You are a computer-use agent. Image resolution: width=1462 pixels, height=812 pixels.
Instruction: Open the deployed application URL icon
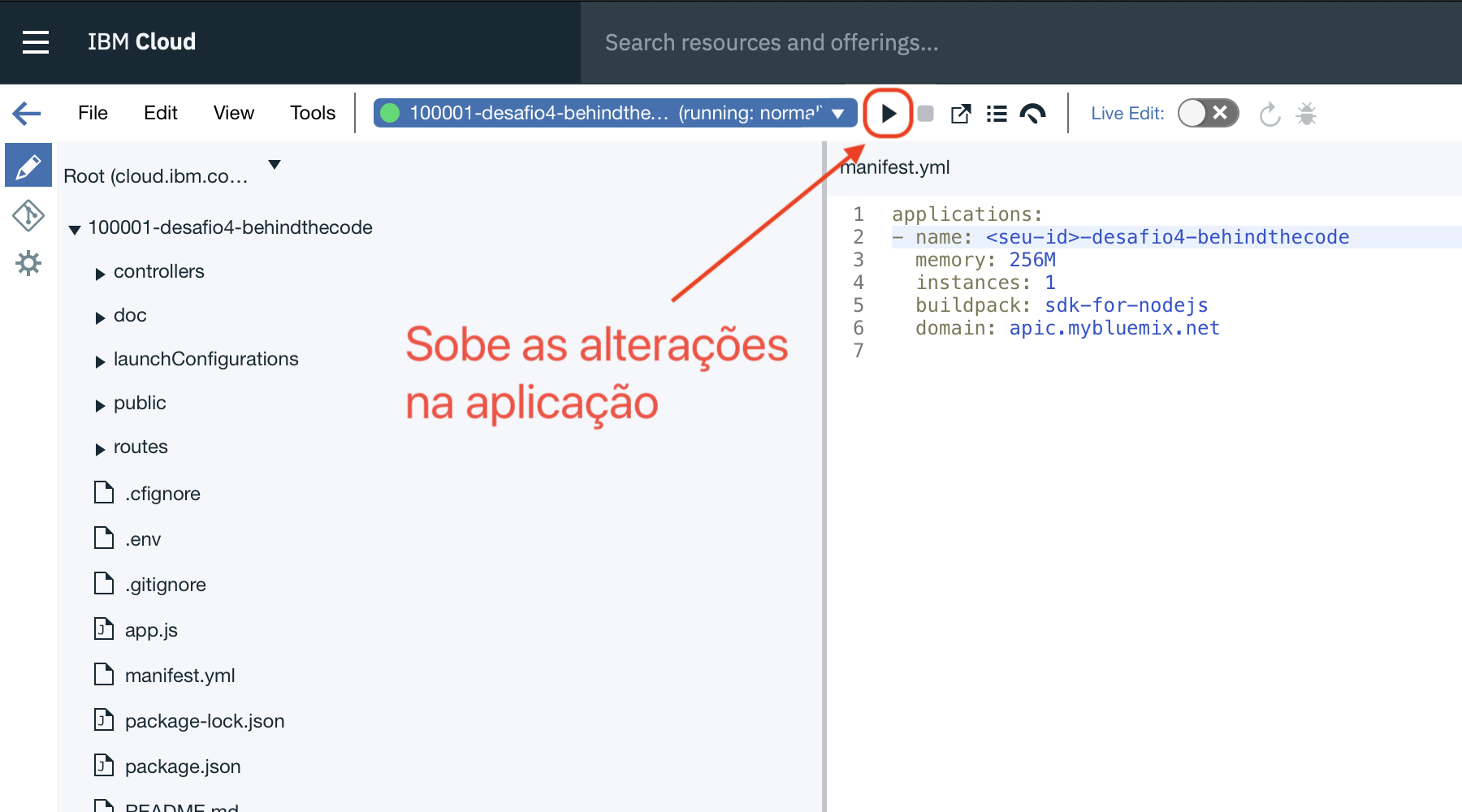pos(961,114)
